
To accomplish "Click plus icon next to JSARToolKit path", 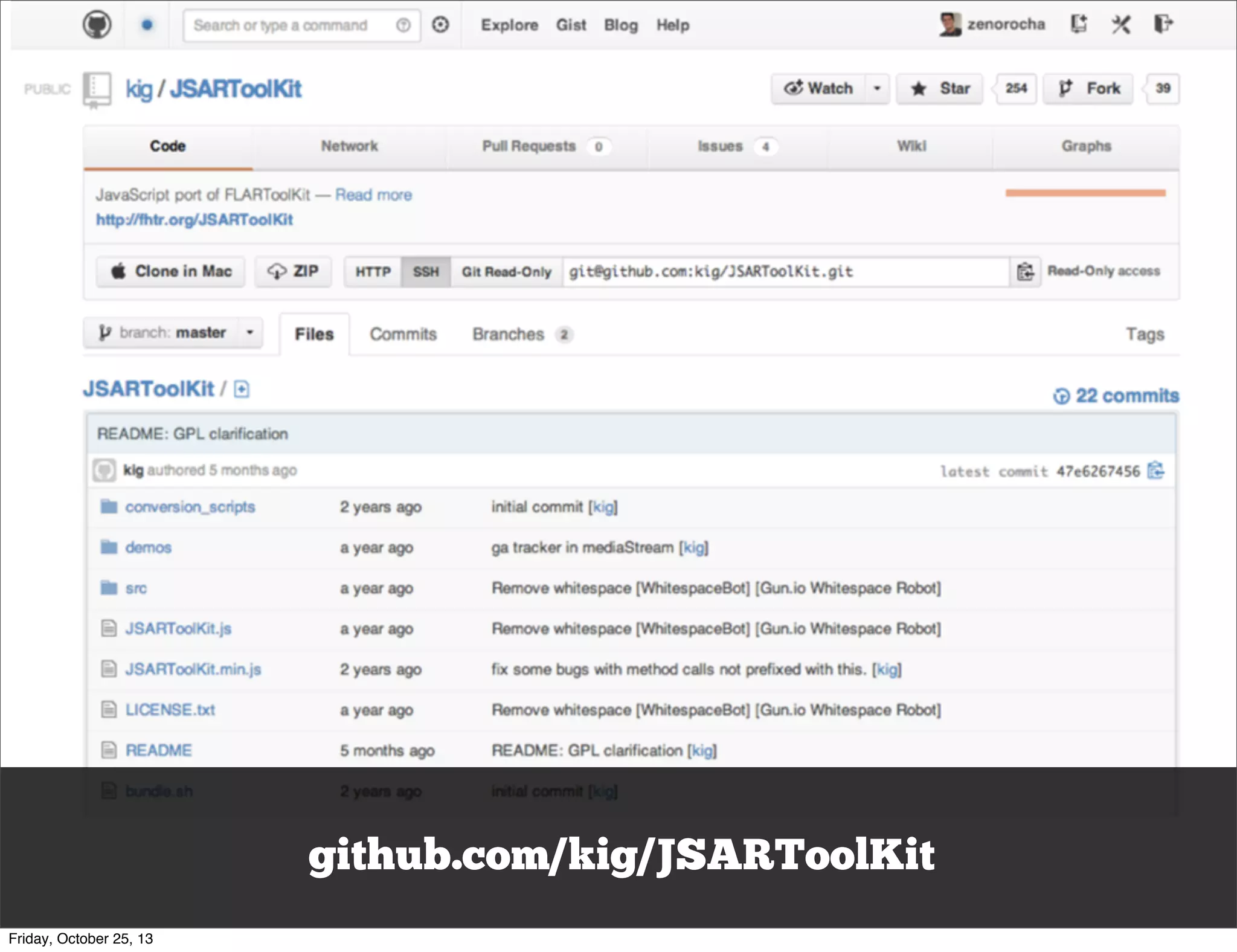I will coord(242,389).
